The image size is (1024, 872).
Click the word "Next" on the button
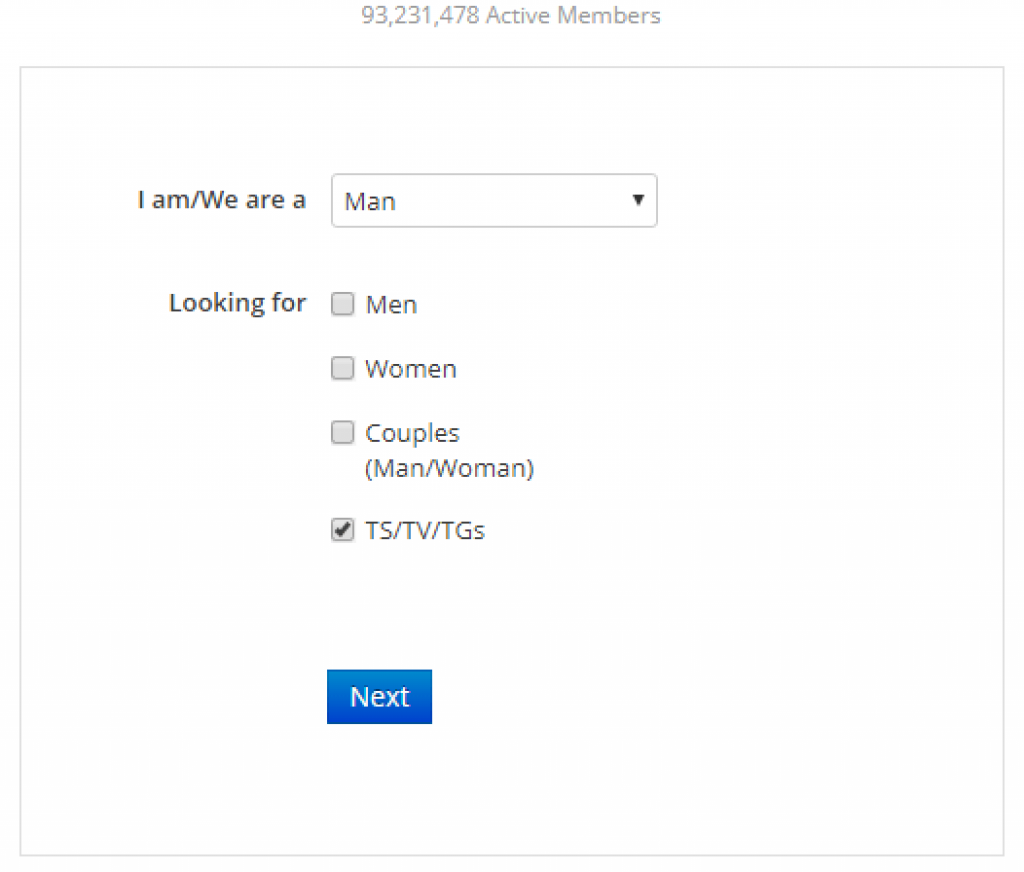click(379, 697)
